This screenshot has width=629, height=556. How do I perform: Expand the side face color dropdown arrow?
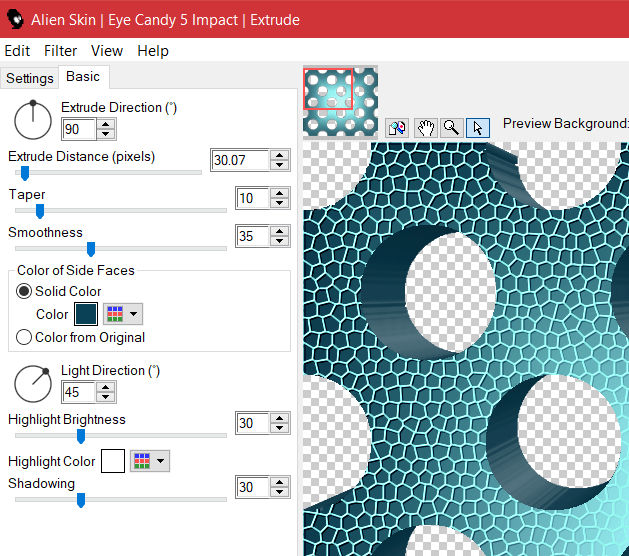134,314
